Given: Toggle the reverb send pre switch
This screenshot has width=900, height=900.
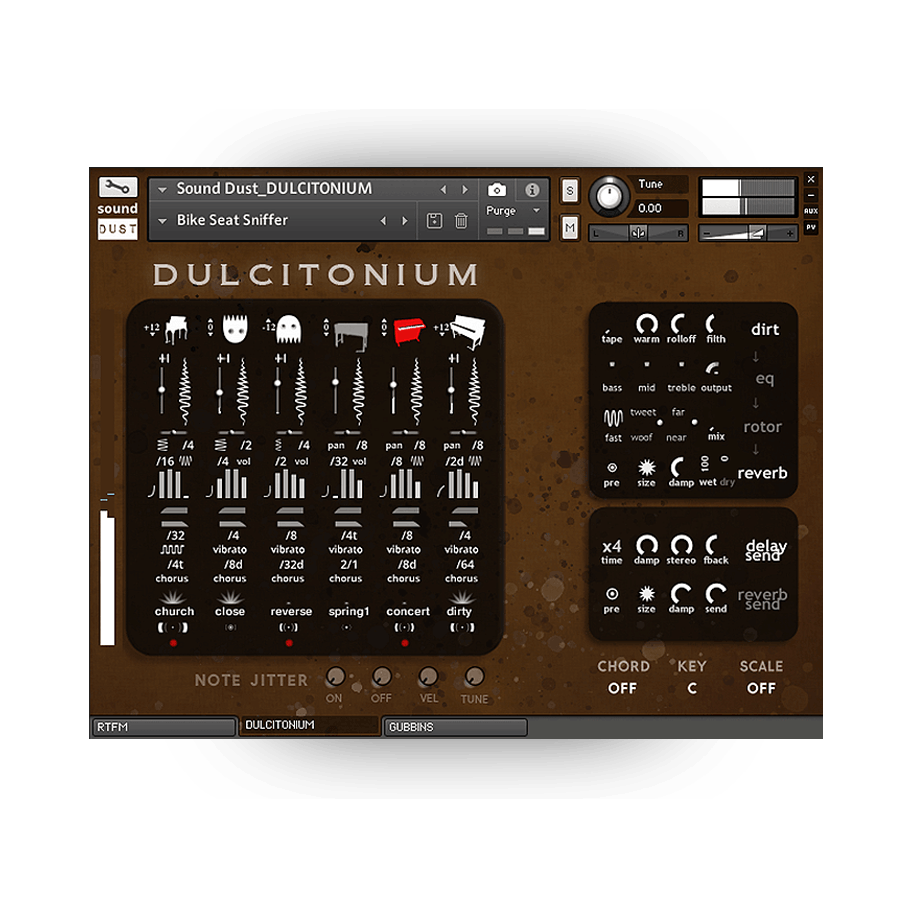Looking at the screenshot, I should tap(612, 593).
